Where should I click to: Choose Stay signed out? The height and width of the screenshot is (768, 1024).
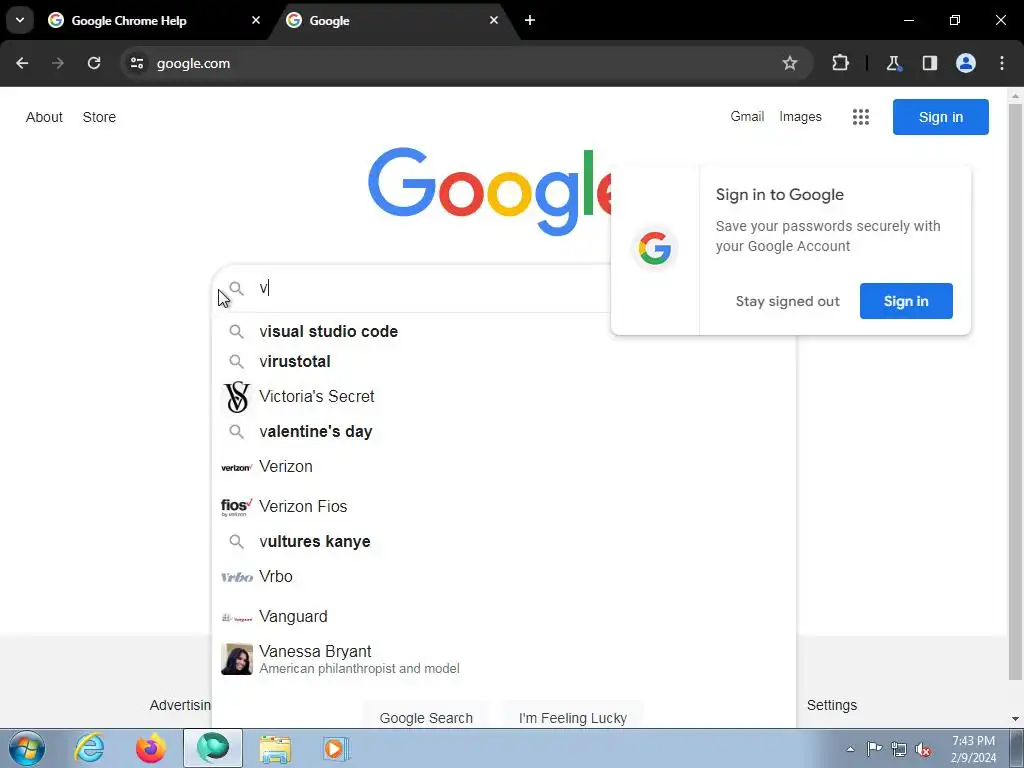click(x=788, y=301)
